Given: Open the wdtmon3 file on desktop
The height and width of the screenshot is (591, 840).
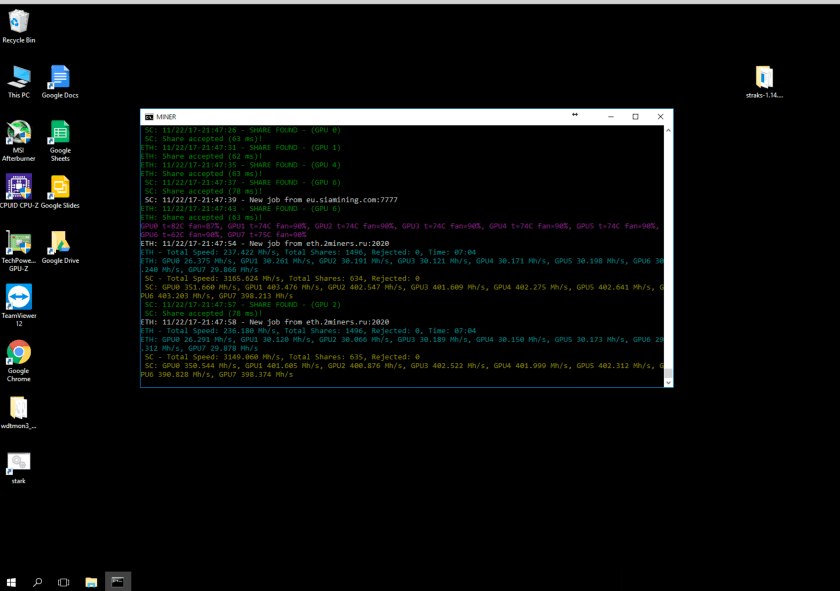Looking at the screenshot, I should (x=18, y=408).
